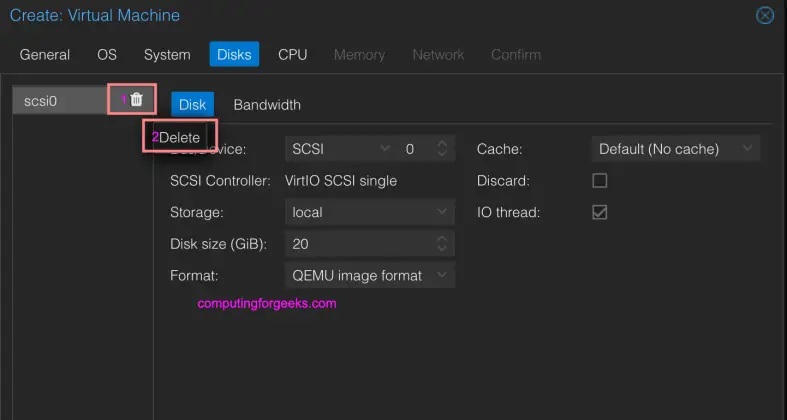Click the disk size spinner arrows
Image resolution: width=787 pixels, height=420 pixels.
click(443, 244)
